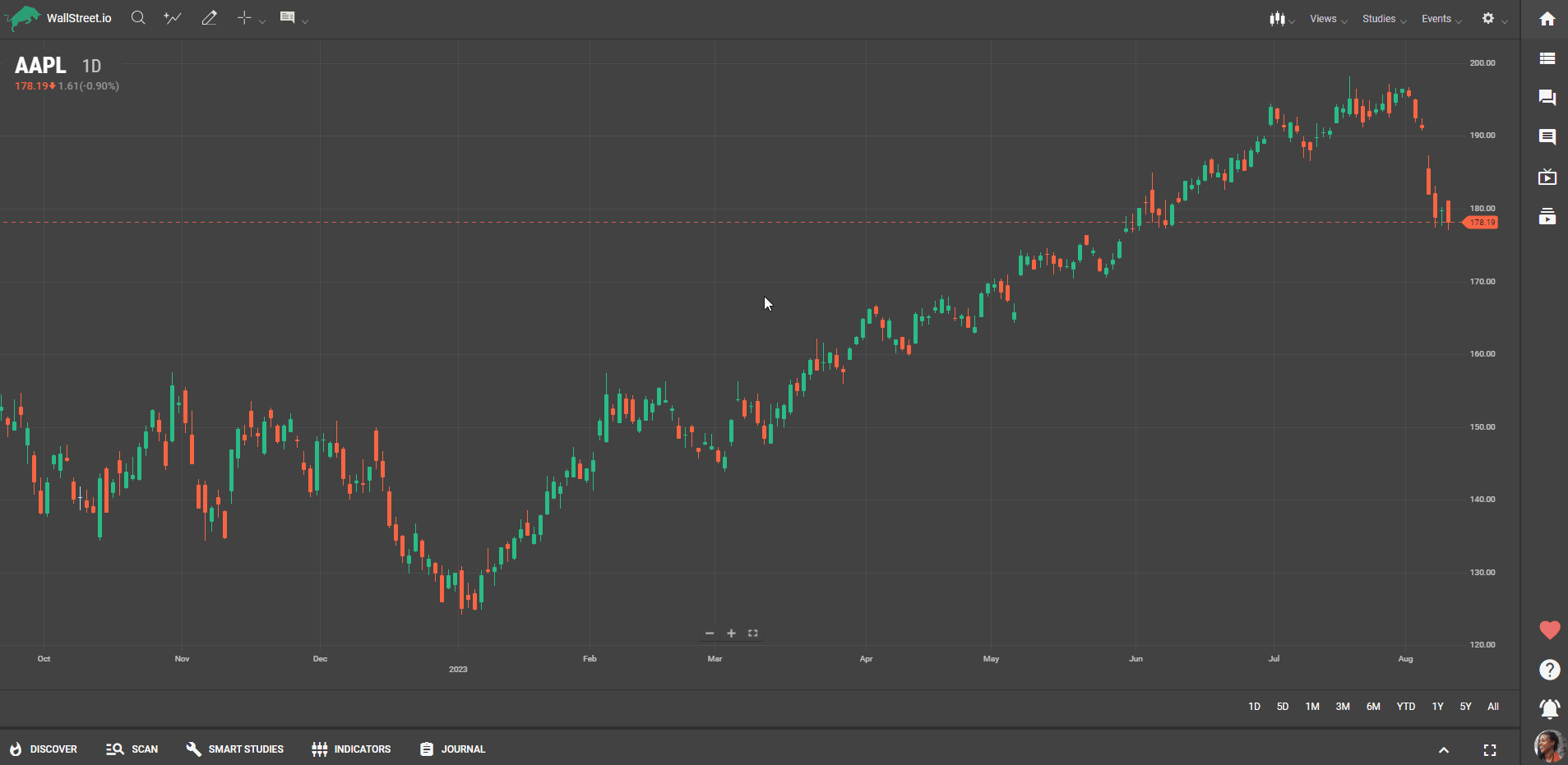
Task: Open the Smart Studies tab
Action: [235, 749]
